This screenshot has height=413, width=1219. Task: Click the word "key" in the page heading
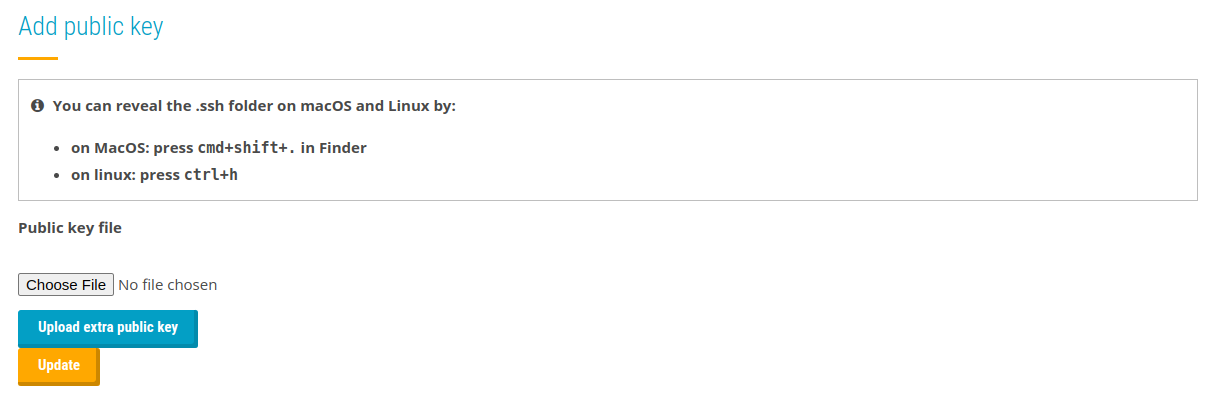click(x=145, y=27)
